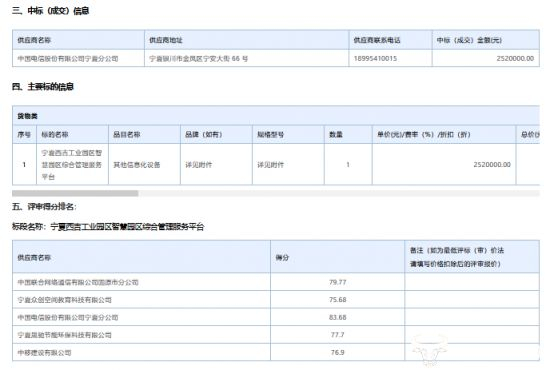Click the 中标（成交）金额 column header

pos(469,40)
